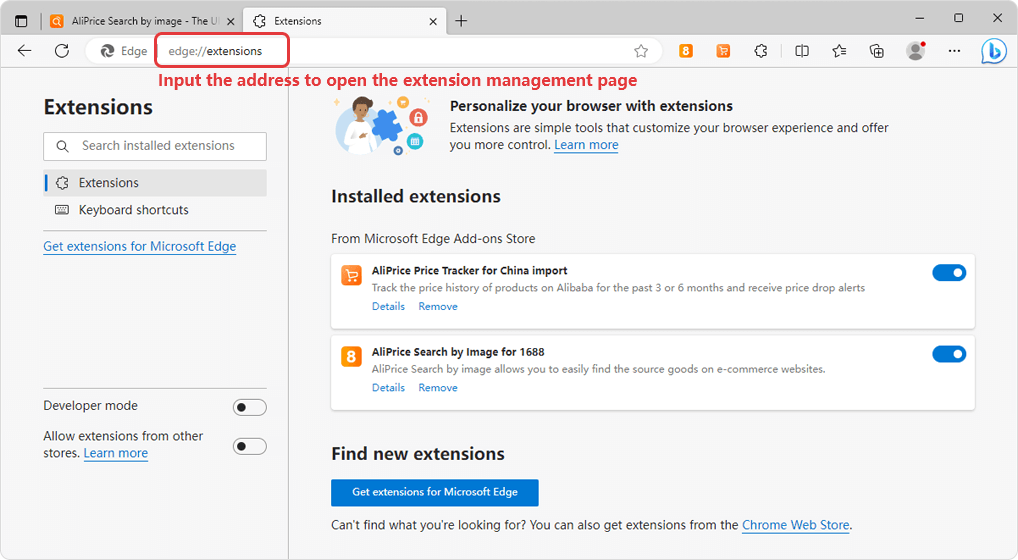Switch to the AliPrice Search by image tab

point(140,20)
